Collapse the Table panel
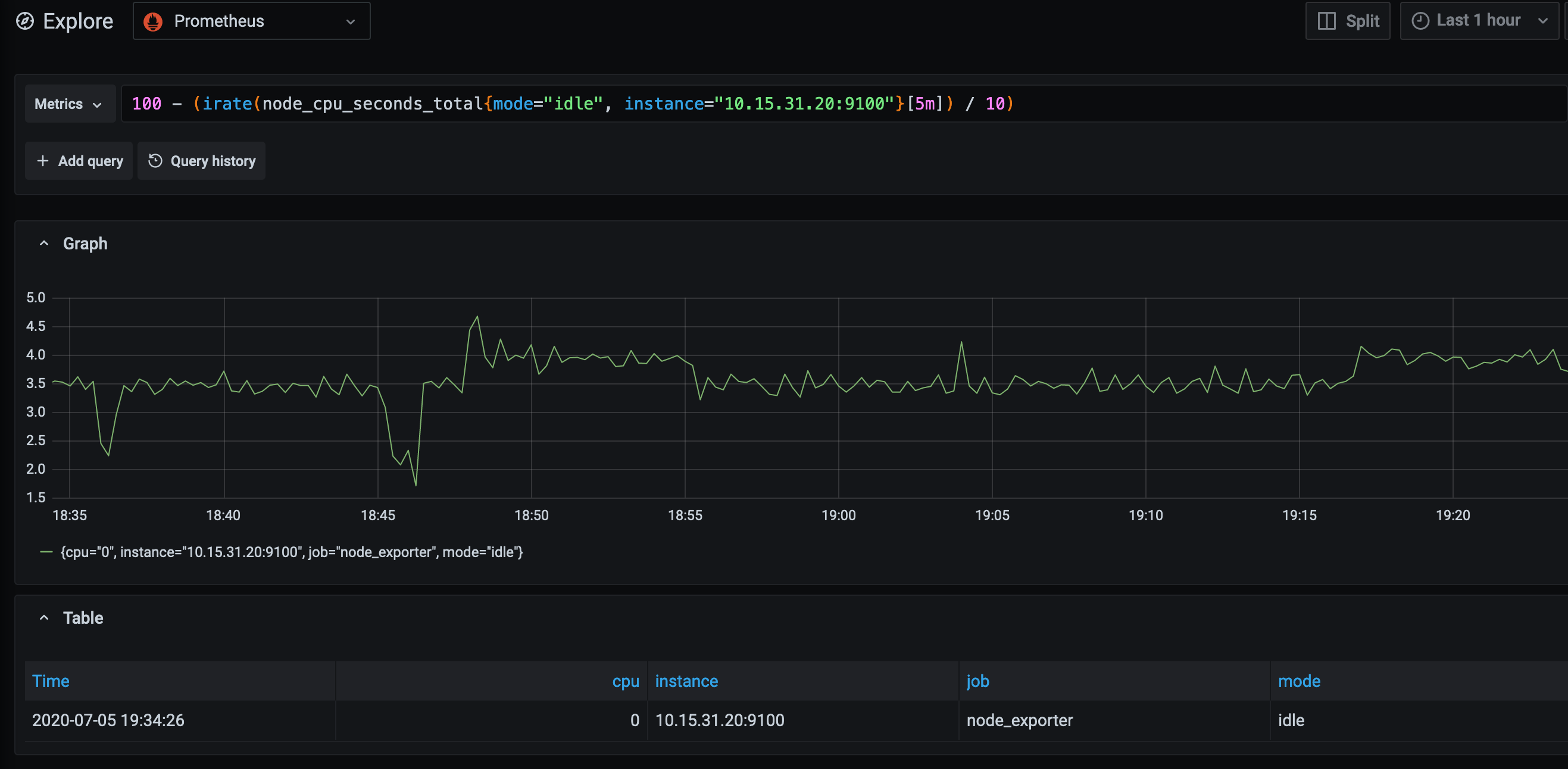The height and width of the screenshot is (769, 1568). [x=43, y=617]
